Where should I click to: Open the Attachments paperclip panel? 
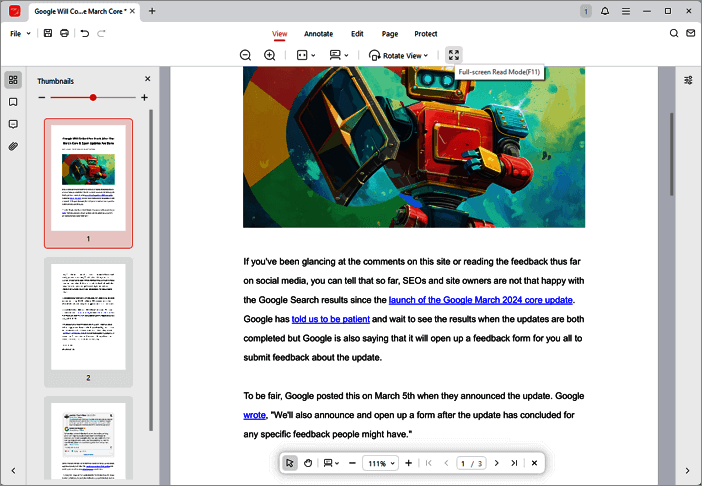click(13, 146)
